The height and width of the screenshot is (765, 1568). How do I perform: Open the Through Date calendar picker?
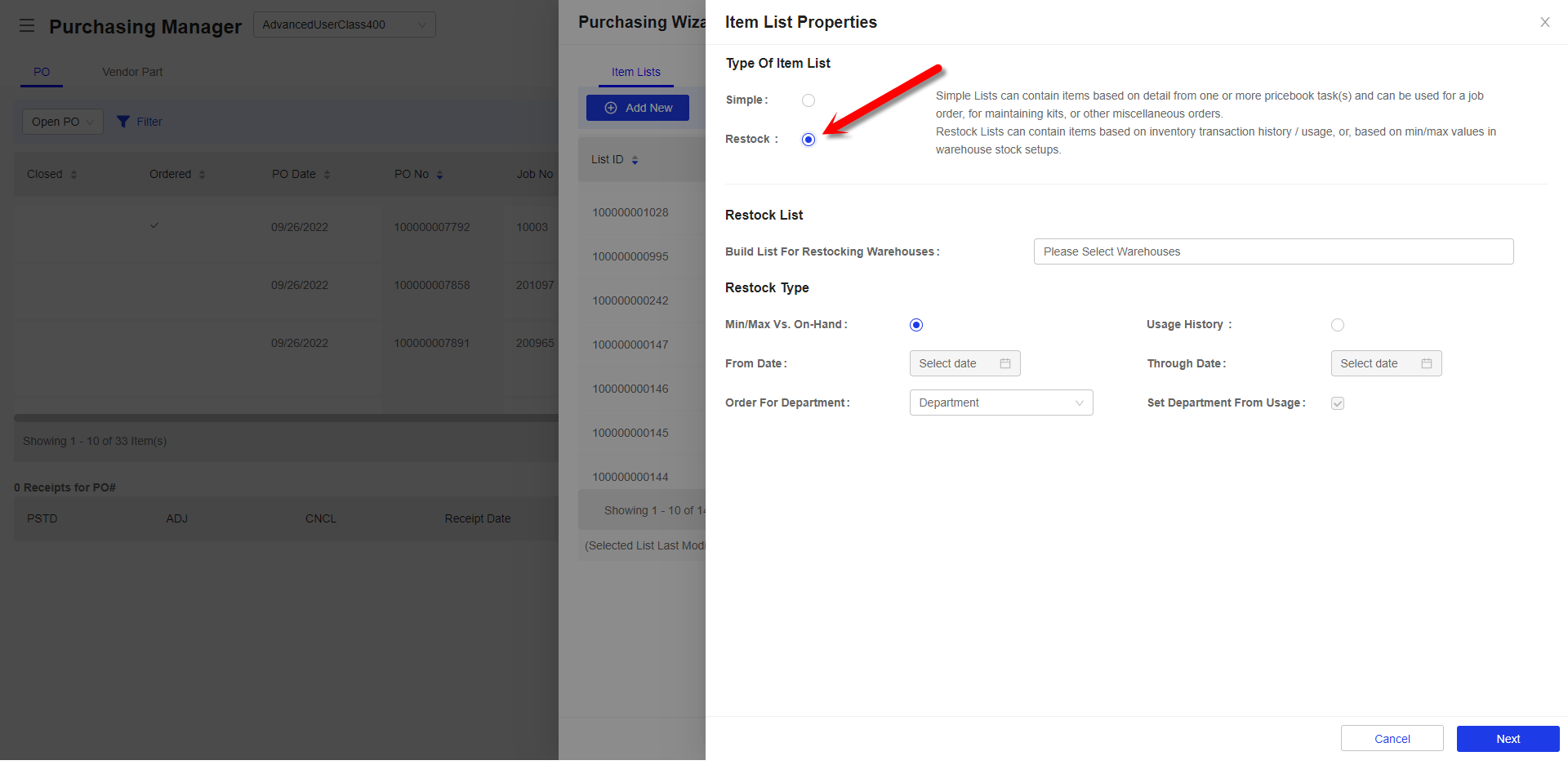pos(1427,363)
